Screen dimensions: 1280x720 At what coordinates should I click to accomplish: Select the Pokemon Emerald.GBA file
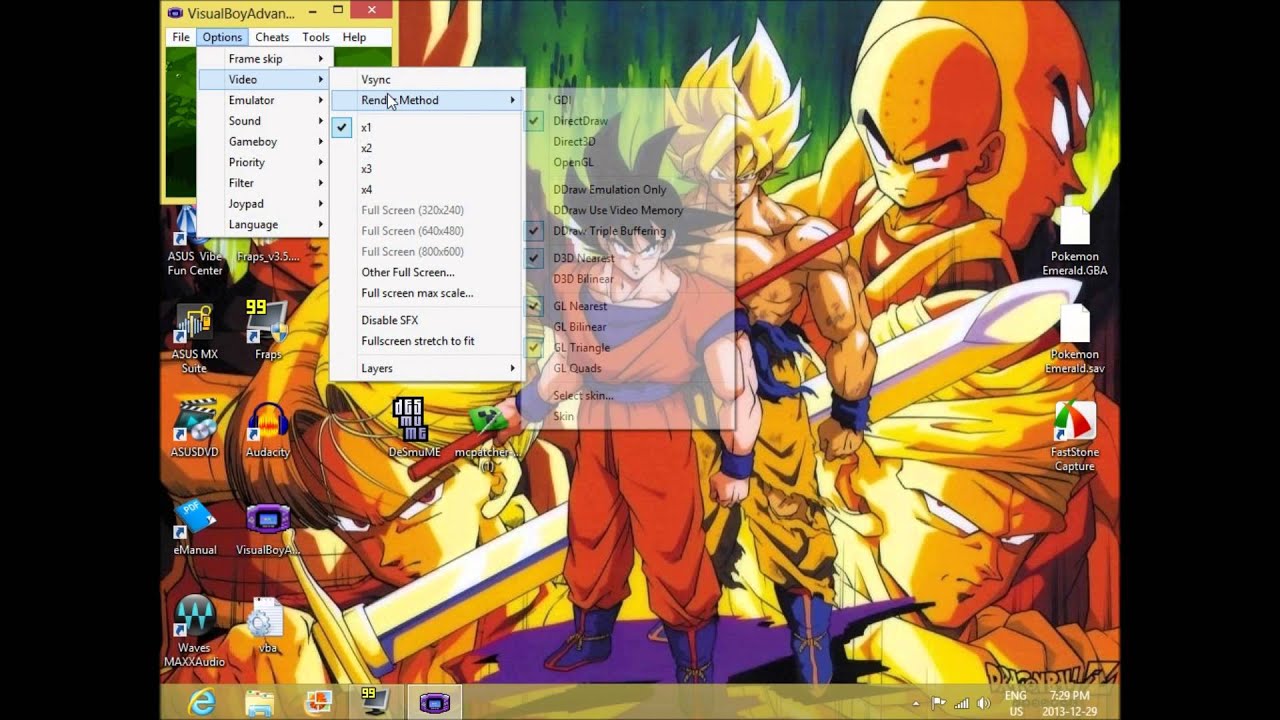point(1074,241)
